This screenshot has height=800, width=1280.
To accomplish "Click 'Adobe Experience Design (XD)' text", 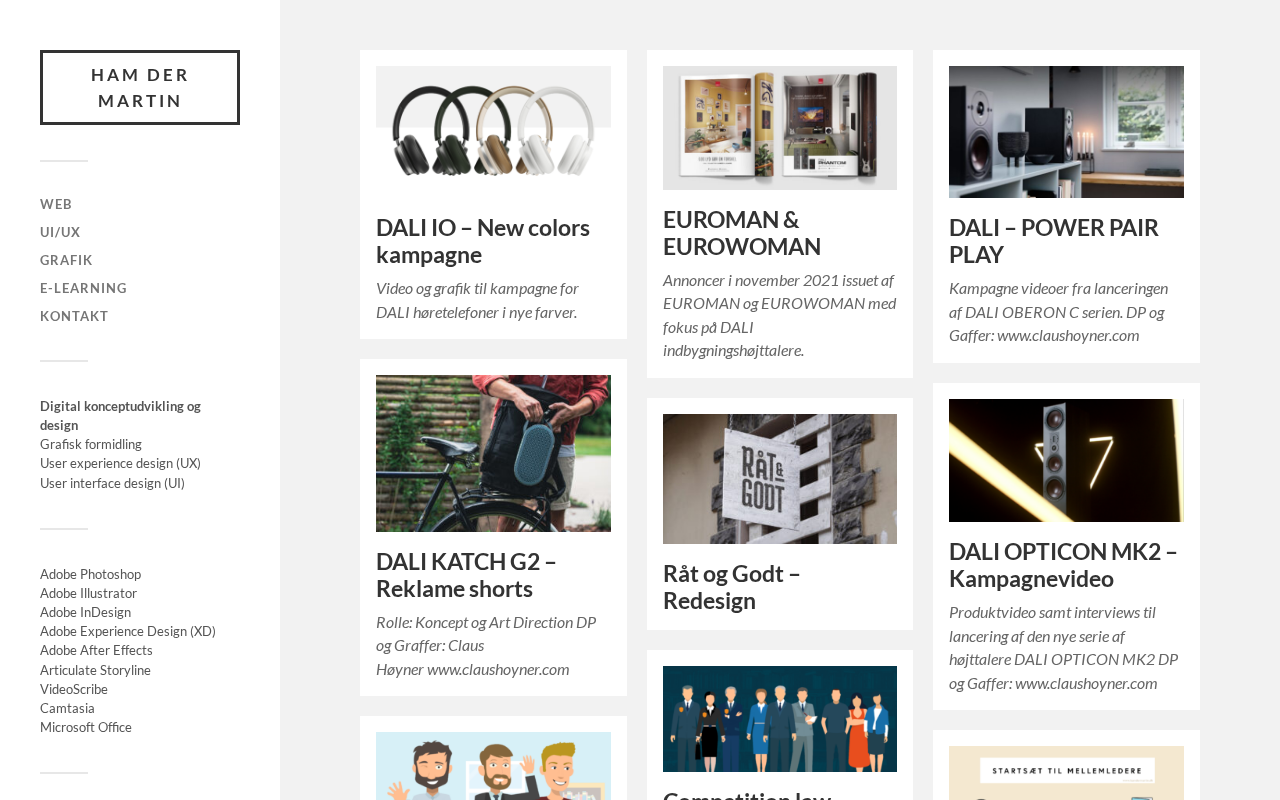I will 128,631.
